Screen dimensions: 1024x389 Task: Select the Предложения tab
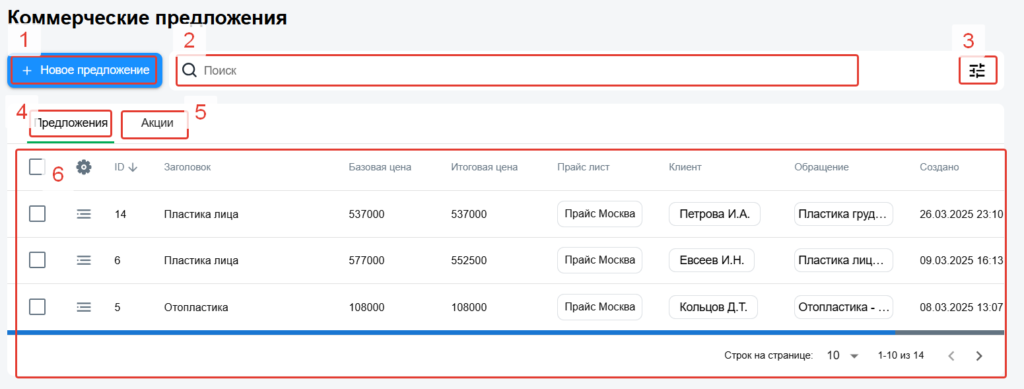(x=71, y=123)
